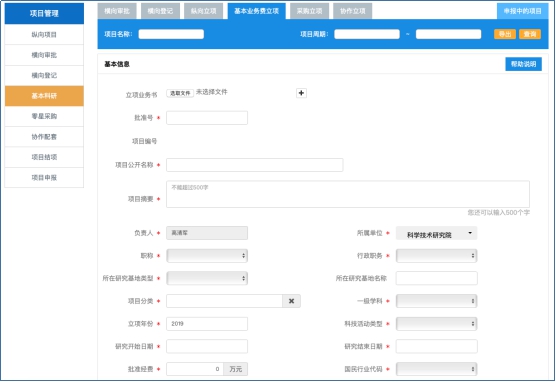The height and width of the screenshot is (382, 556).
Task: Open the 职称 dropdown
Action: 207,256
